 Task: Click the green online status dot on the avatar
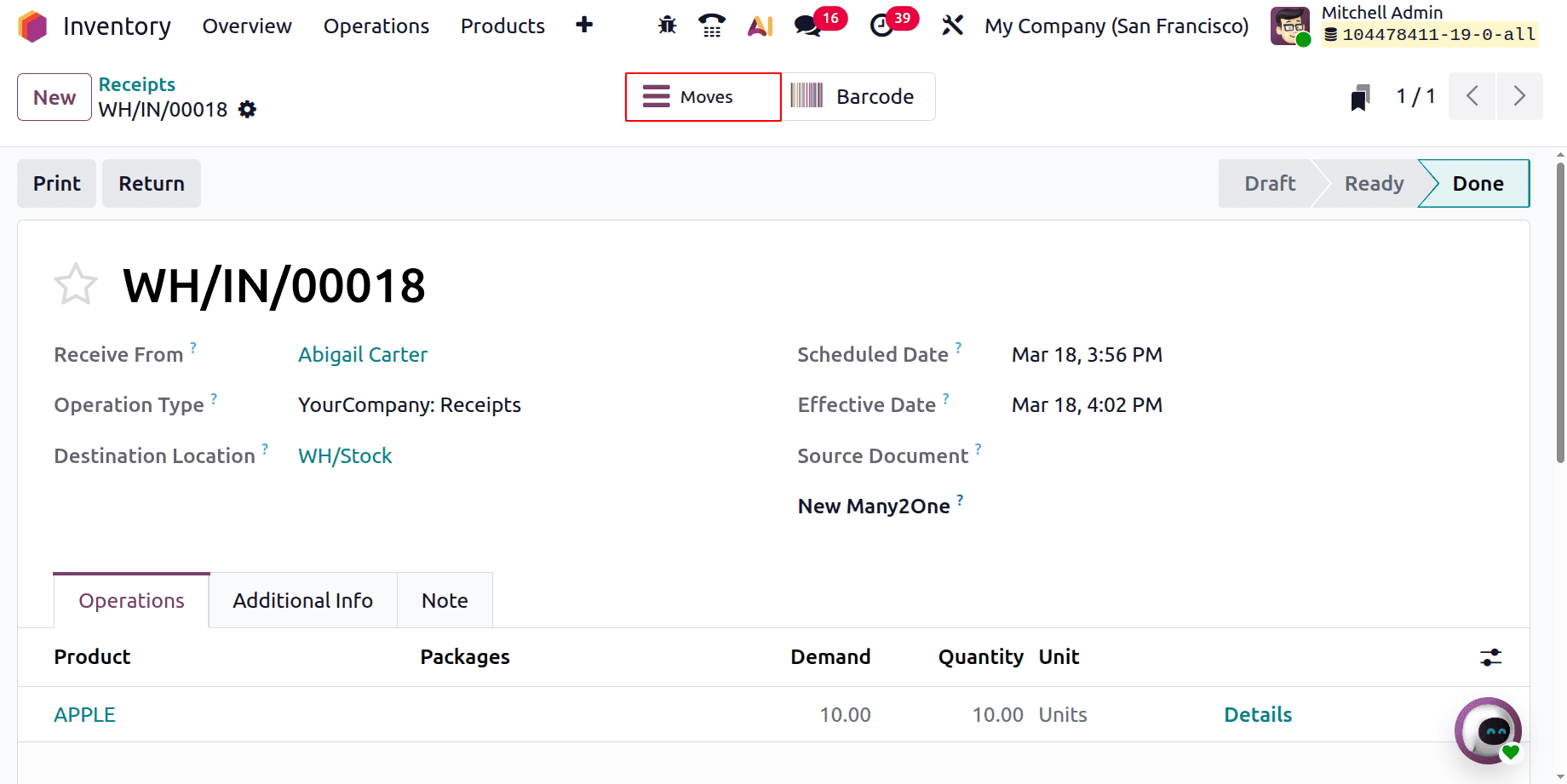pyautogui.click(x=1306, y=38)
